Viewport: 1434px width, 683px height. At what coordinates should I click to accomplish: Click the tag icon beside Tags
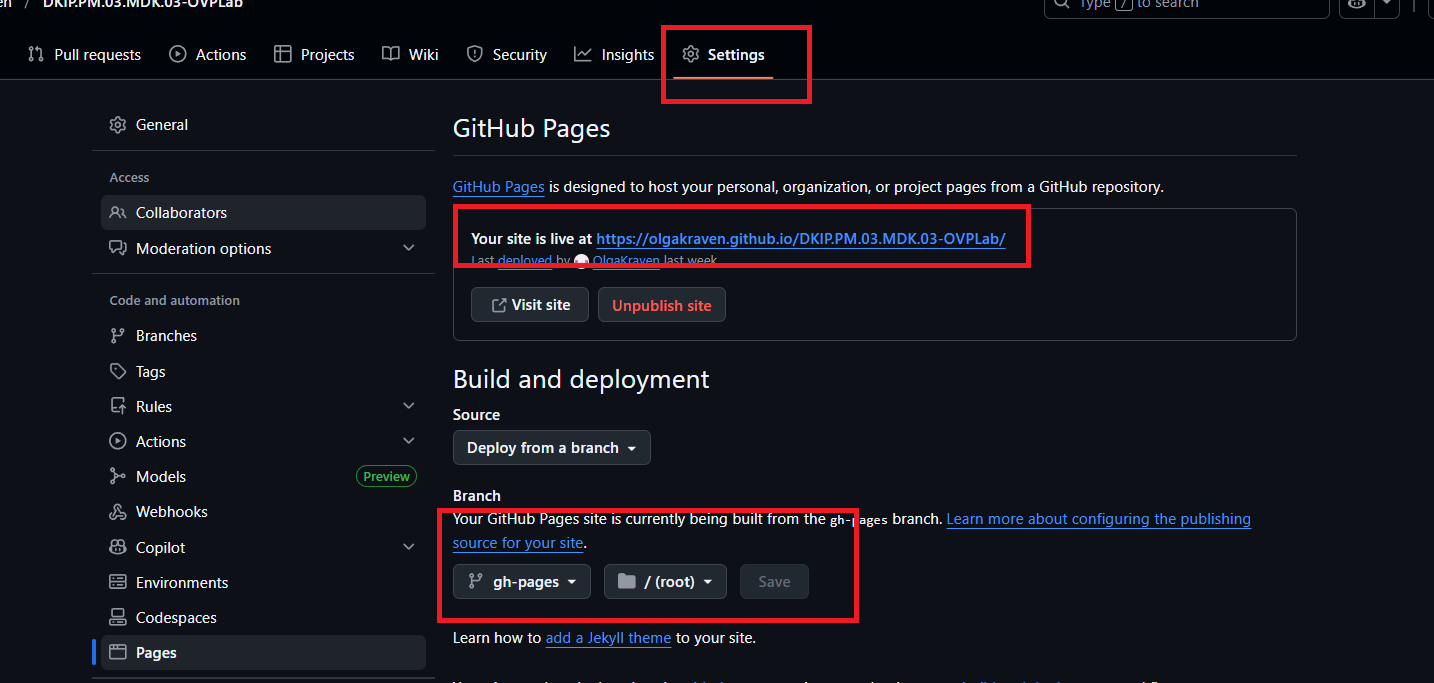(x=118, y=372)
